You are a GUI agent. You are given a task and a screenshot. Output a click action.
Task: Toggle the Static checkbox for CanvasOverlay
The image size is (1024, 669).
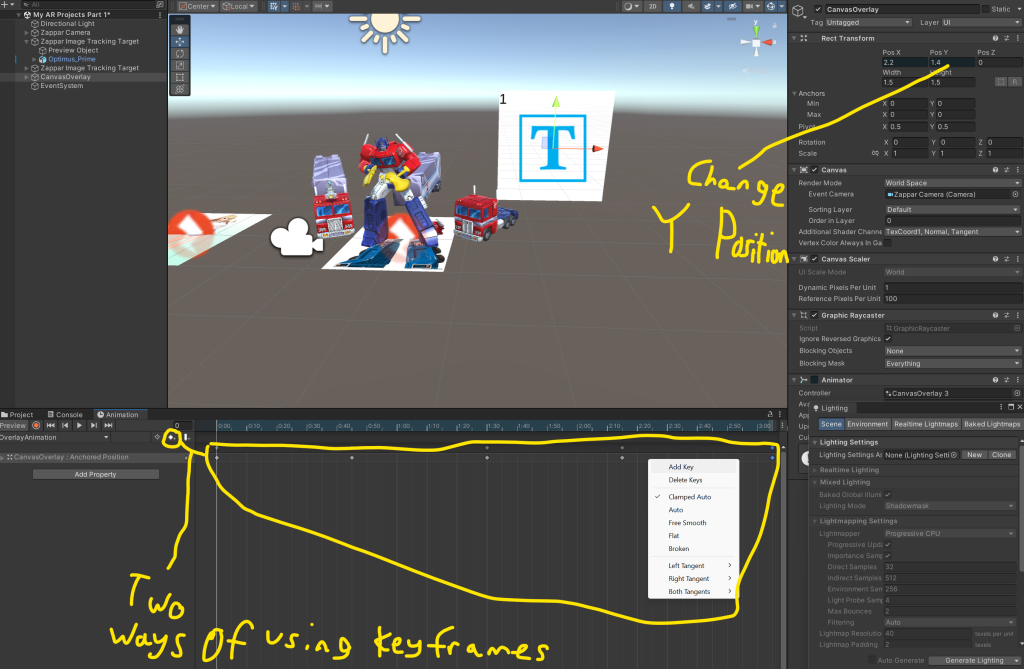pyautogui.click(x=984, y=9)
